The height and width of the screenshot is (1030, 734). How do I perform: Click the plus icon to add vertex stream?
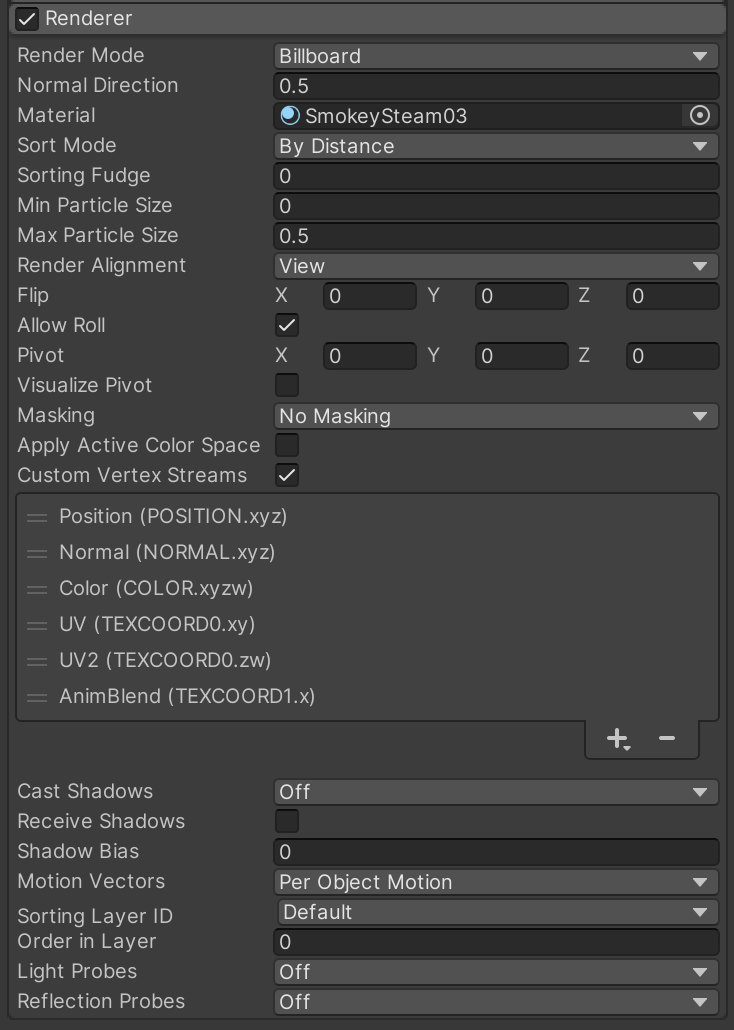point(617,739)
